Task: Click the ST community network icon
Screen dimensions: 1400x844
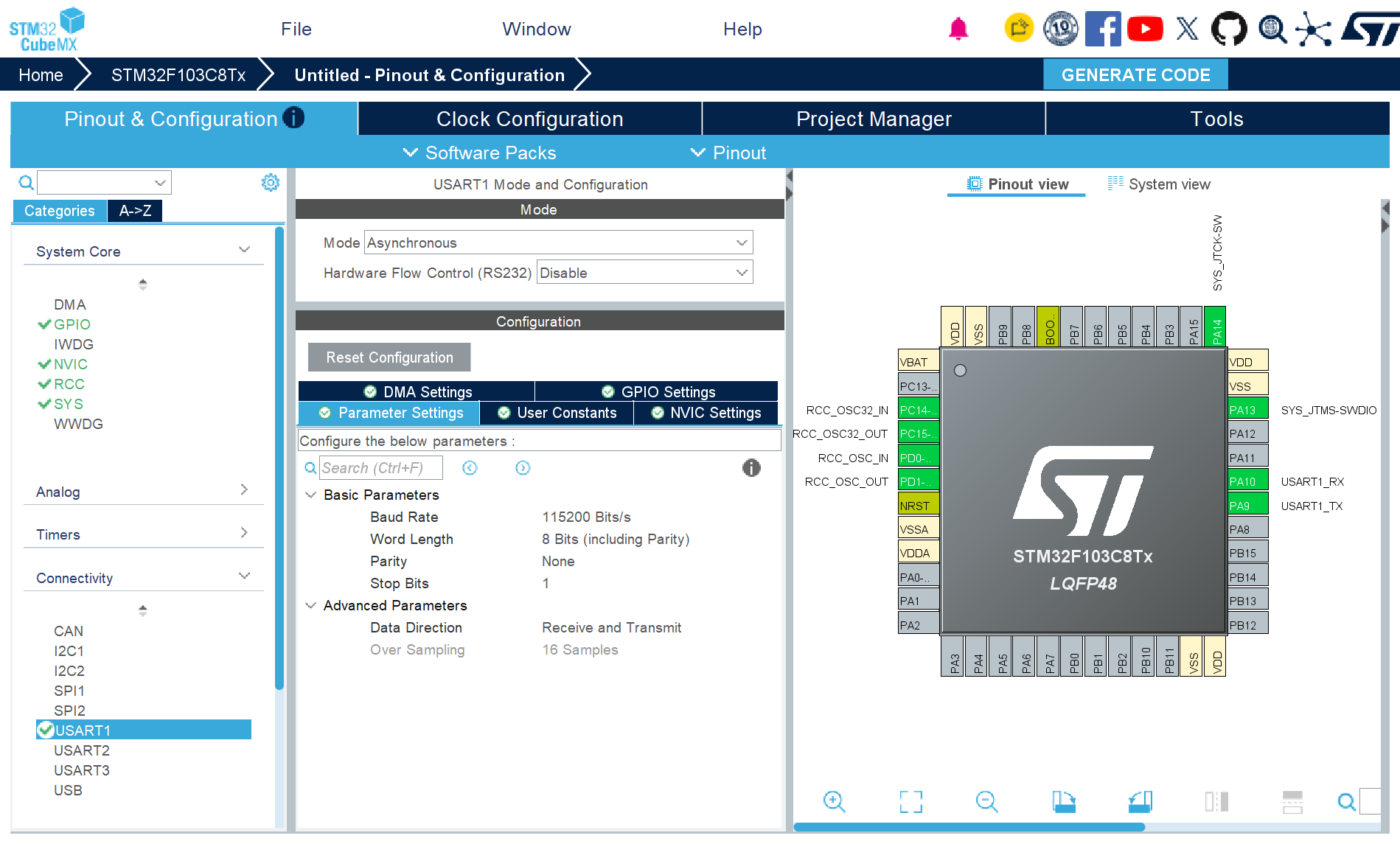Action: (1313, 29)
